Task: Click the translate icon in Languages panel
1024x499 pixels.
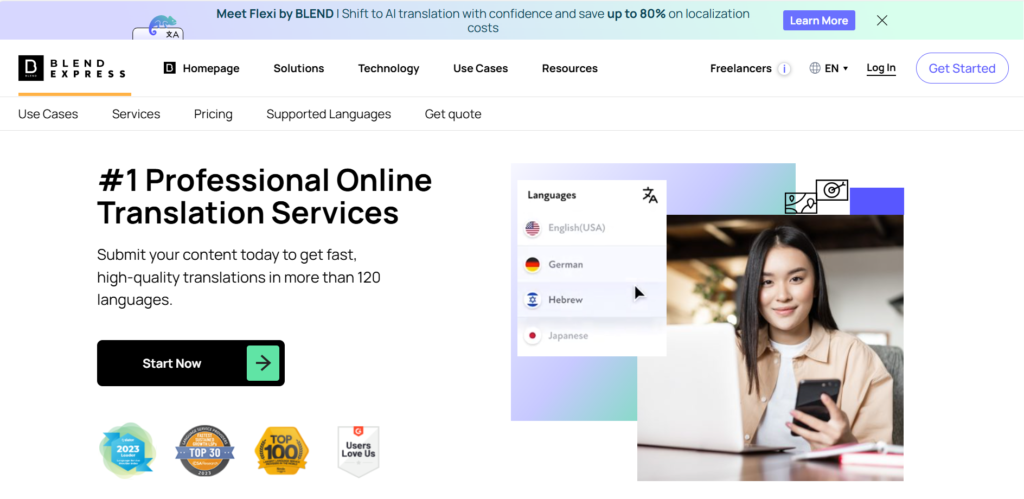Action: point(650,195)
